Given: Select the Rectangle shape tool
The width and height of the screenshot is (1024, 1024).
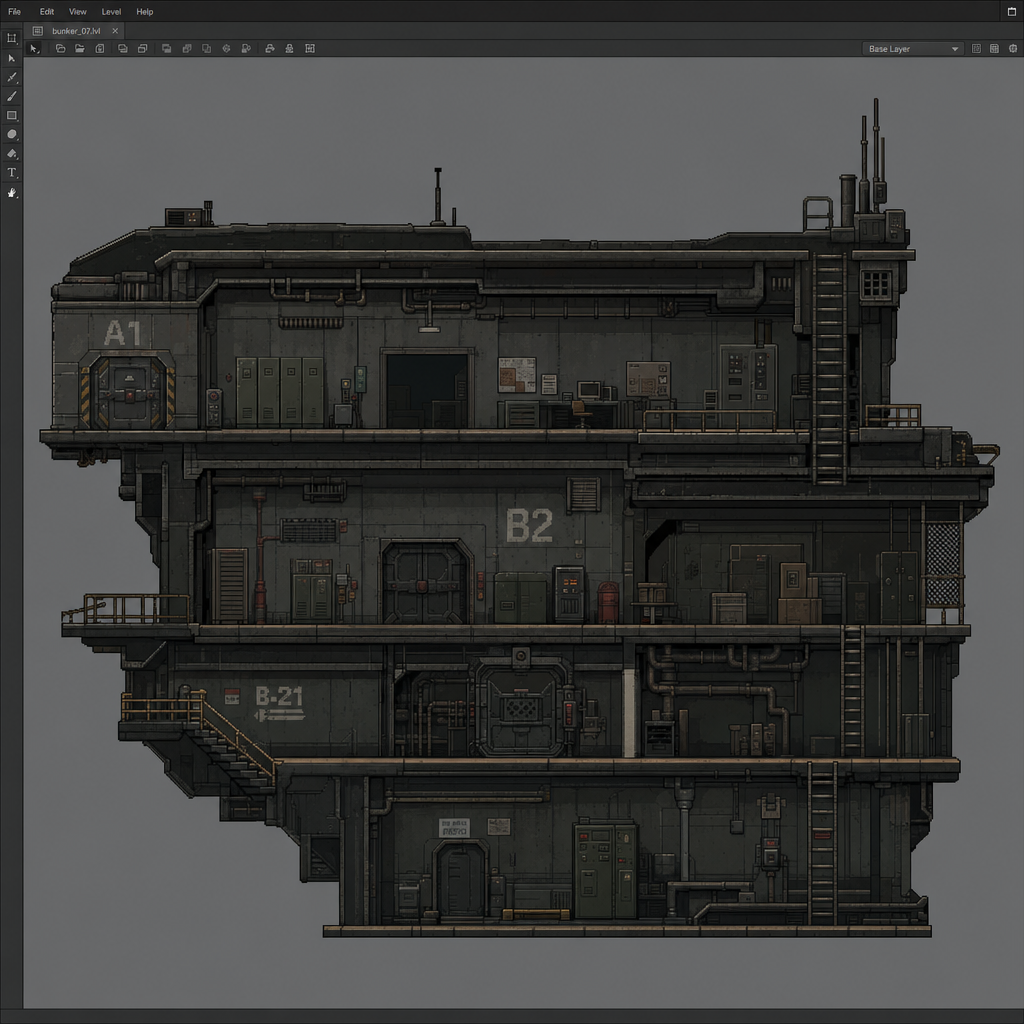Looking at the screenshot, I should coord(11,116).
